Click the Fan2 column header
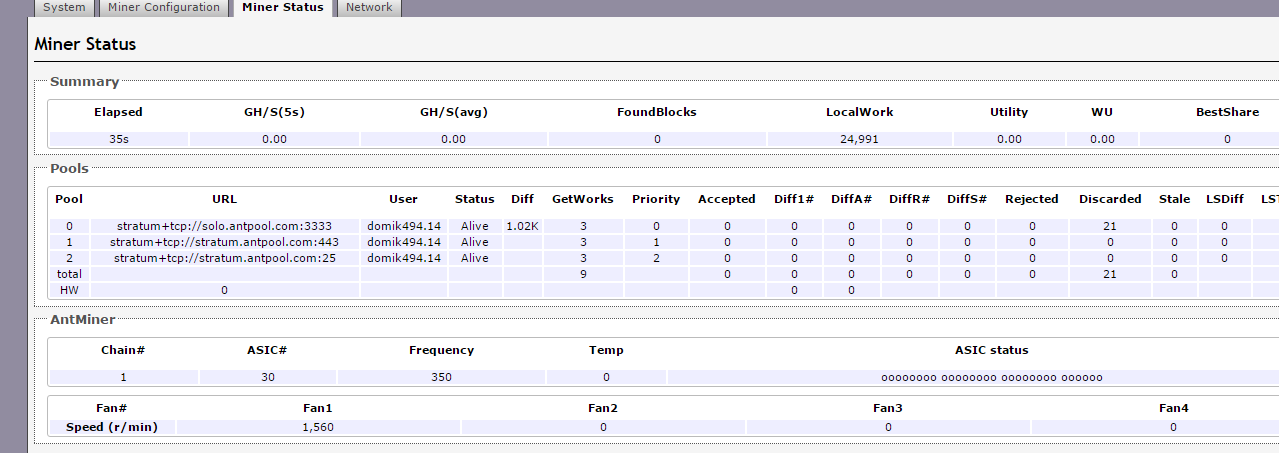 pyautogui.click(x=603, y=408)
